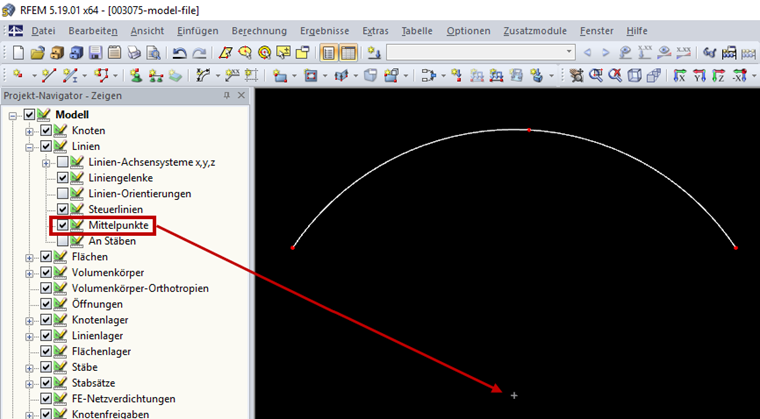
Task: Expand the Stäbe tree node
Action: (x=29, y=368)
